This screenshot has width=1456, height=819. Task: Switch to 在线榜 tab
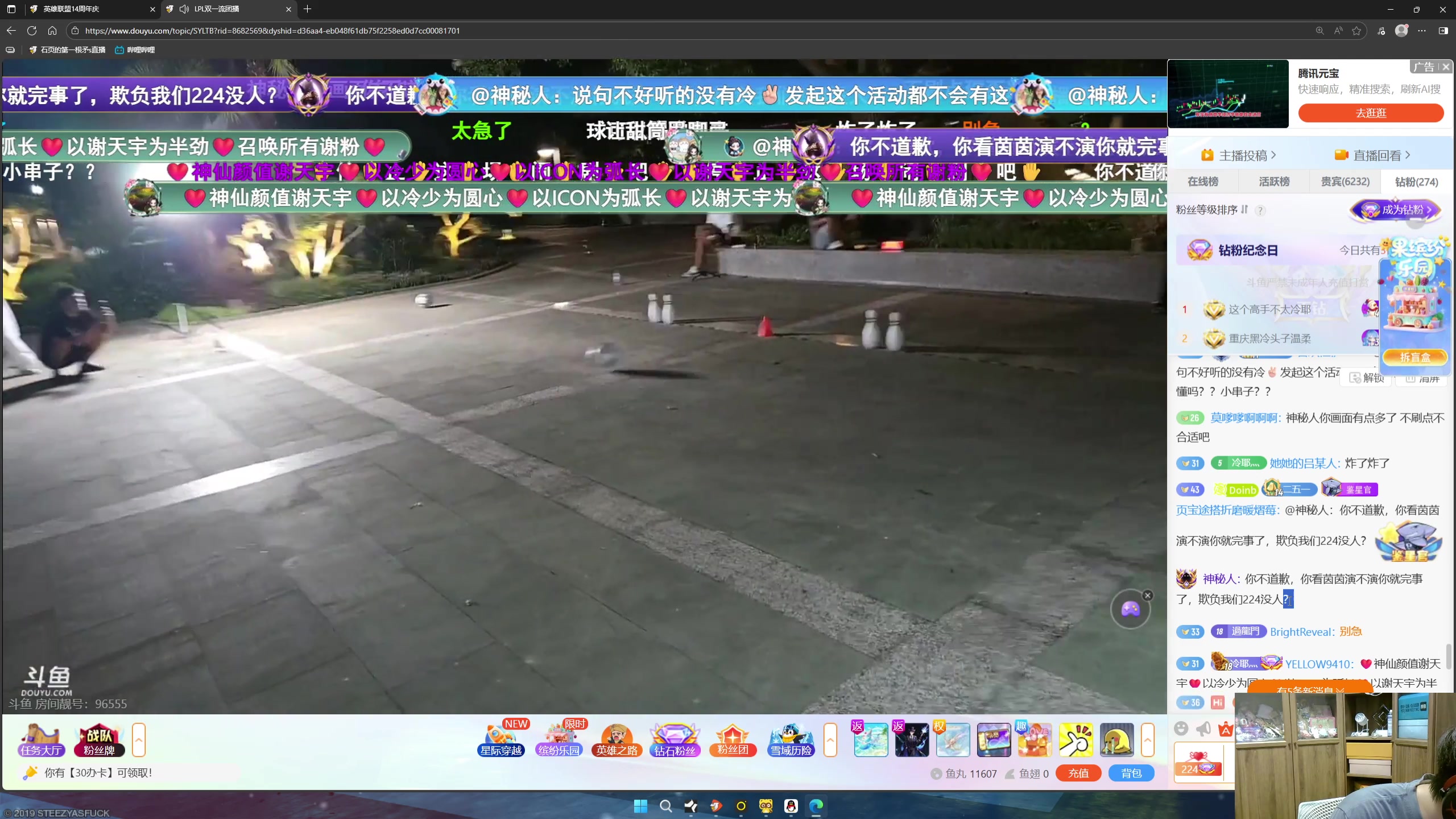click(x=1203, y=181)
